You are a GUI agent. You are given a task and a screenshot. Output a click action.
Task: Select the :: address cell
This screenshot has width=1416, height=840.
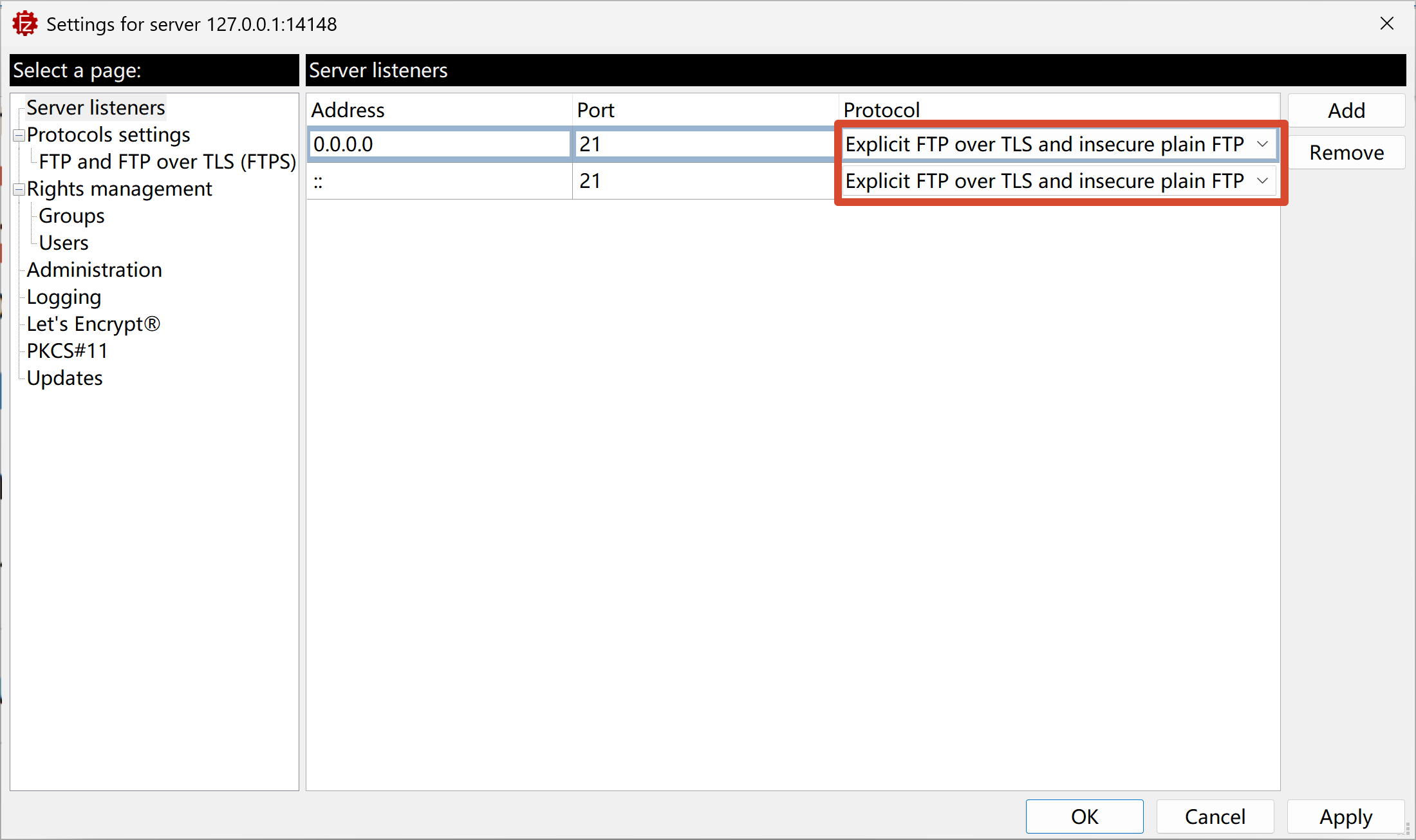coord(440,181)
